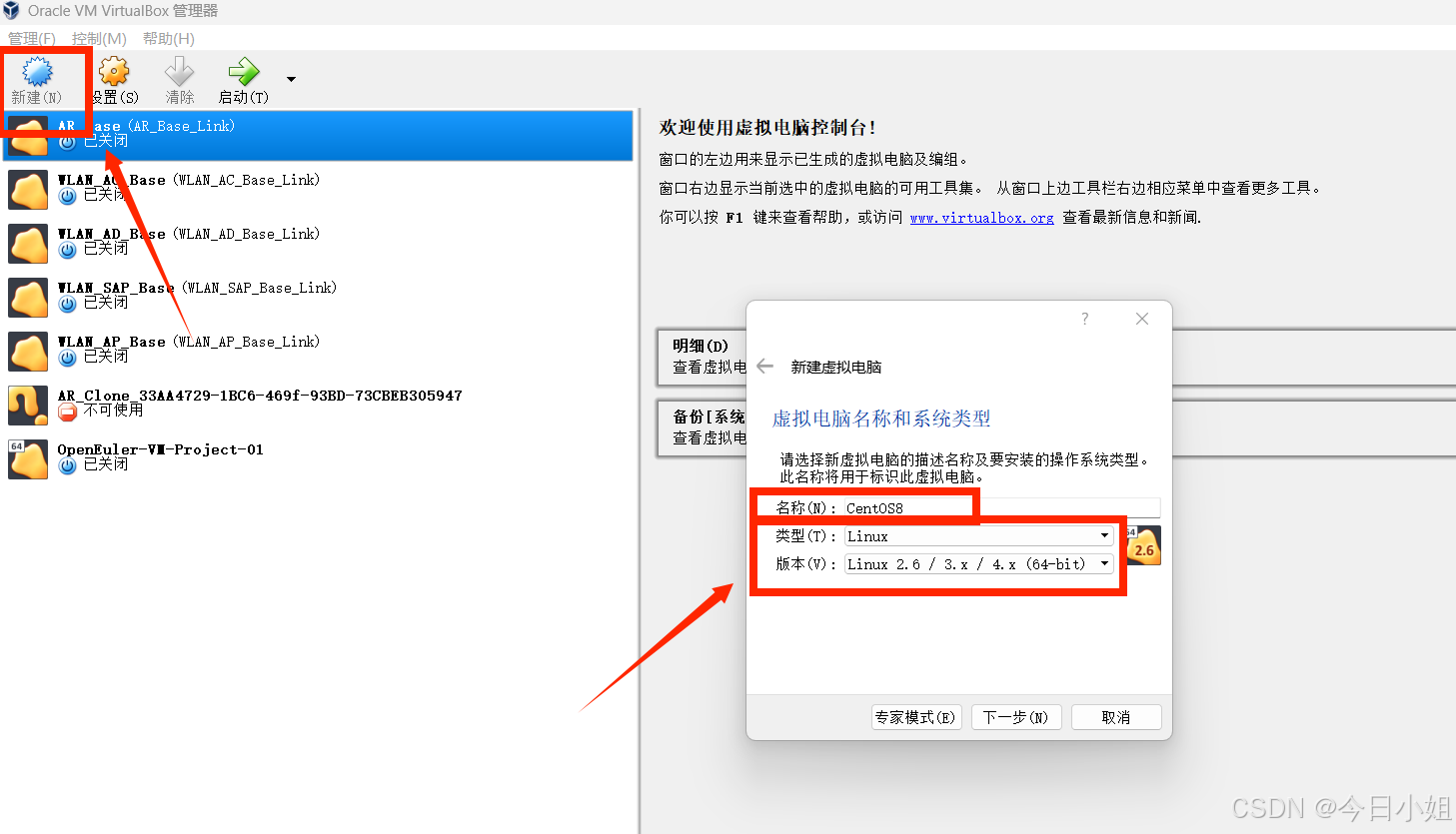Click the Linux 2.6 OS type badge icon

(1144, 546)
